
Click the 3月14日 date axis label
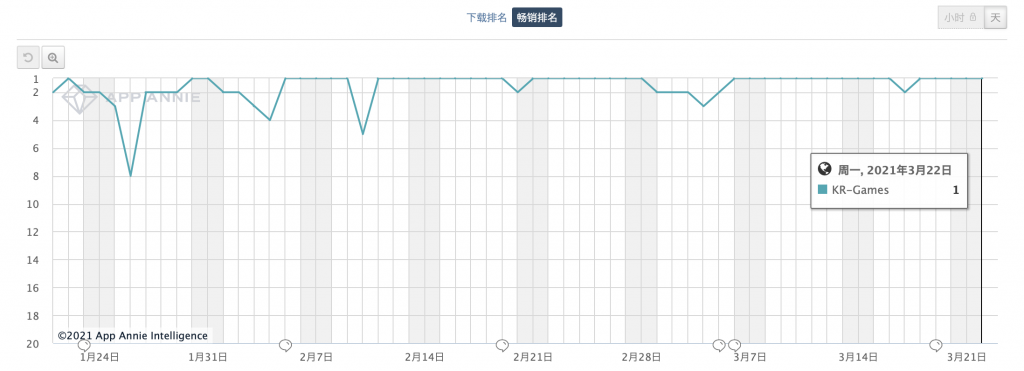(x=858, y=357)
